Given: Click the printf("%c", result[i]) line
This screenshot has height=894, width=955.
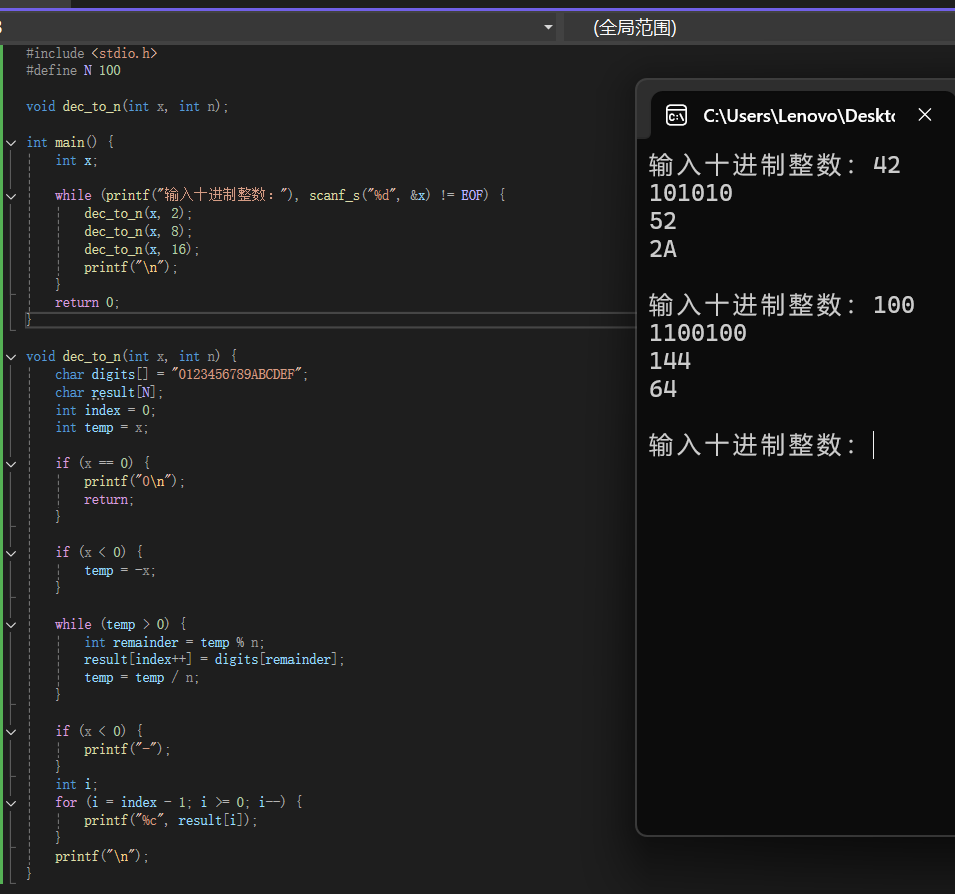Looking at the screenshot, I should [x=171, y=821].
